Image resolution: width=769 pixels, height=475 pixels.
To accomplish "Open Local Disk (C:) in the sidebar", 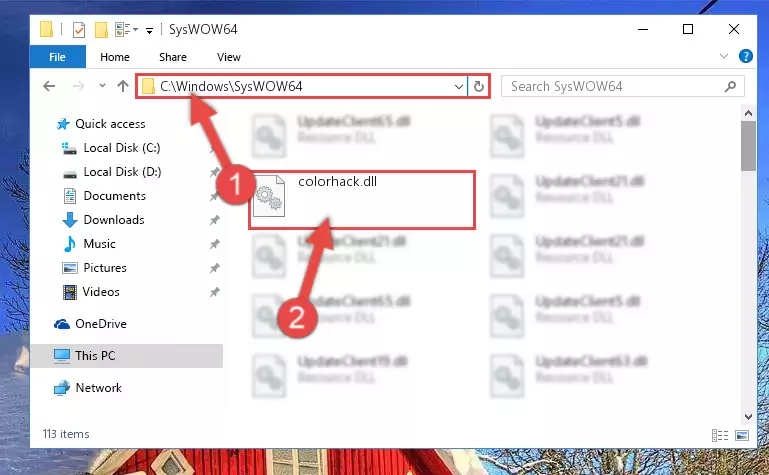I will tap(122, 148).
